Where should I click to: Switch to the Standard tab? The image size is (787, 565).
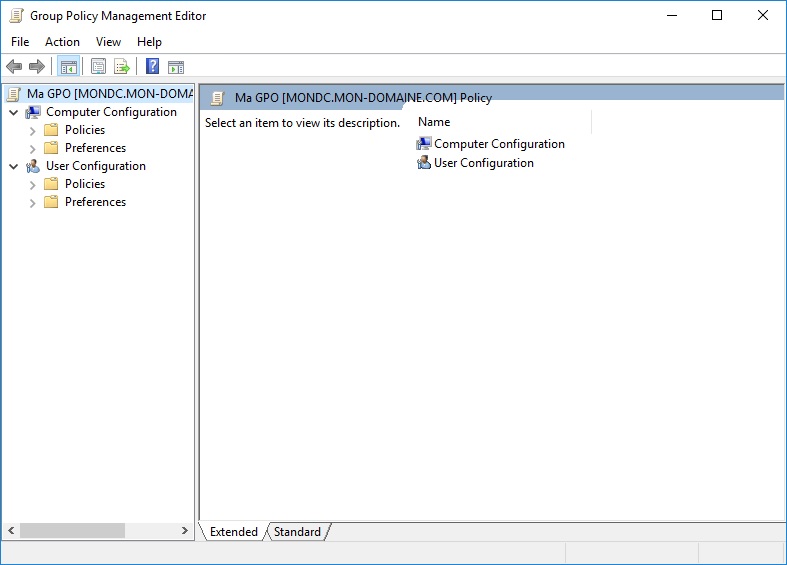point(297,532)
